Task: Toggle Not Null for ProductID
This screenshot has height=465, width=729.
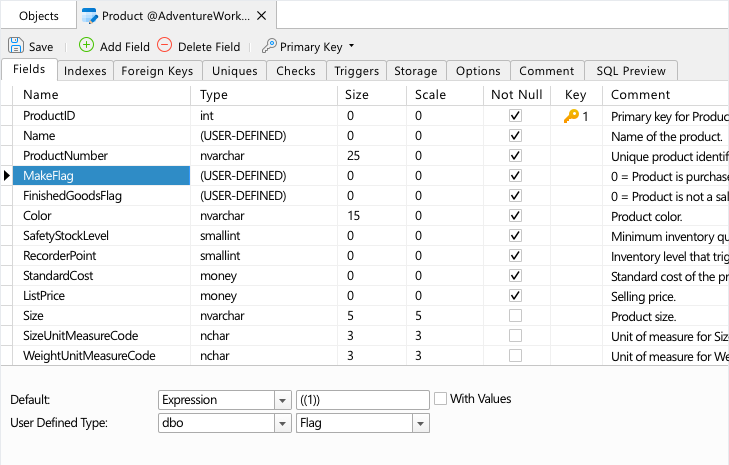Action: tap(515, 115)
